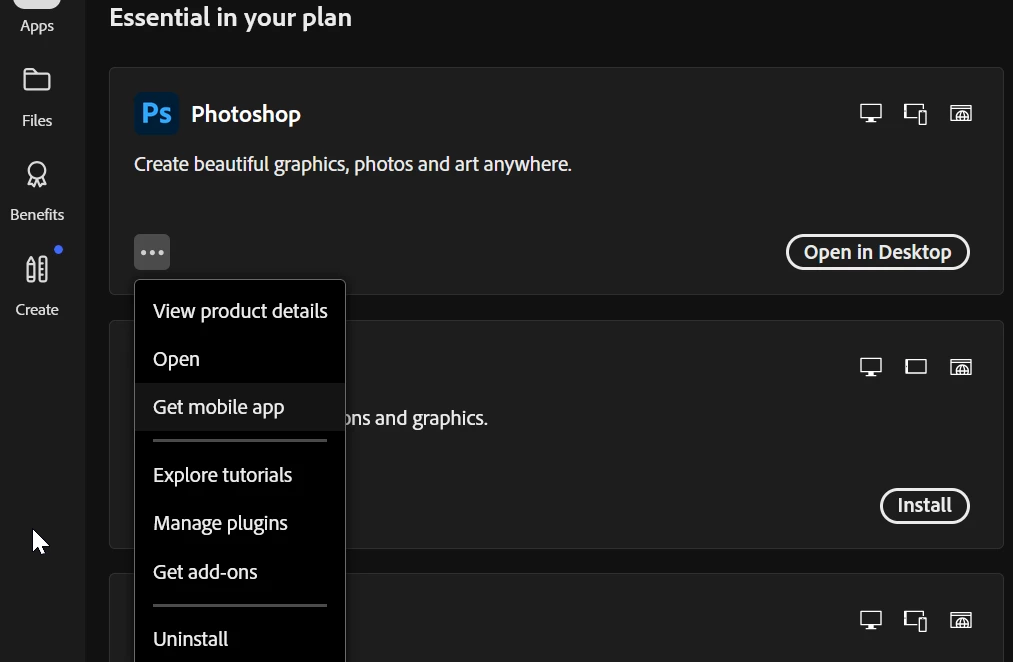Viewport: 1013px width, 662px height.
Task: Choose Uninstall from Photoshop menu
Action: [x=191, y=639]
